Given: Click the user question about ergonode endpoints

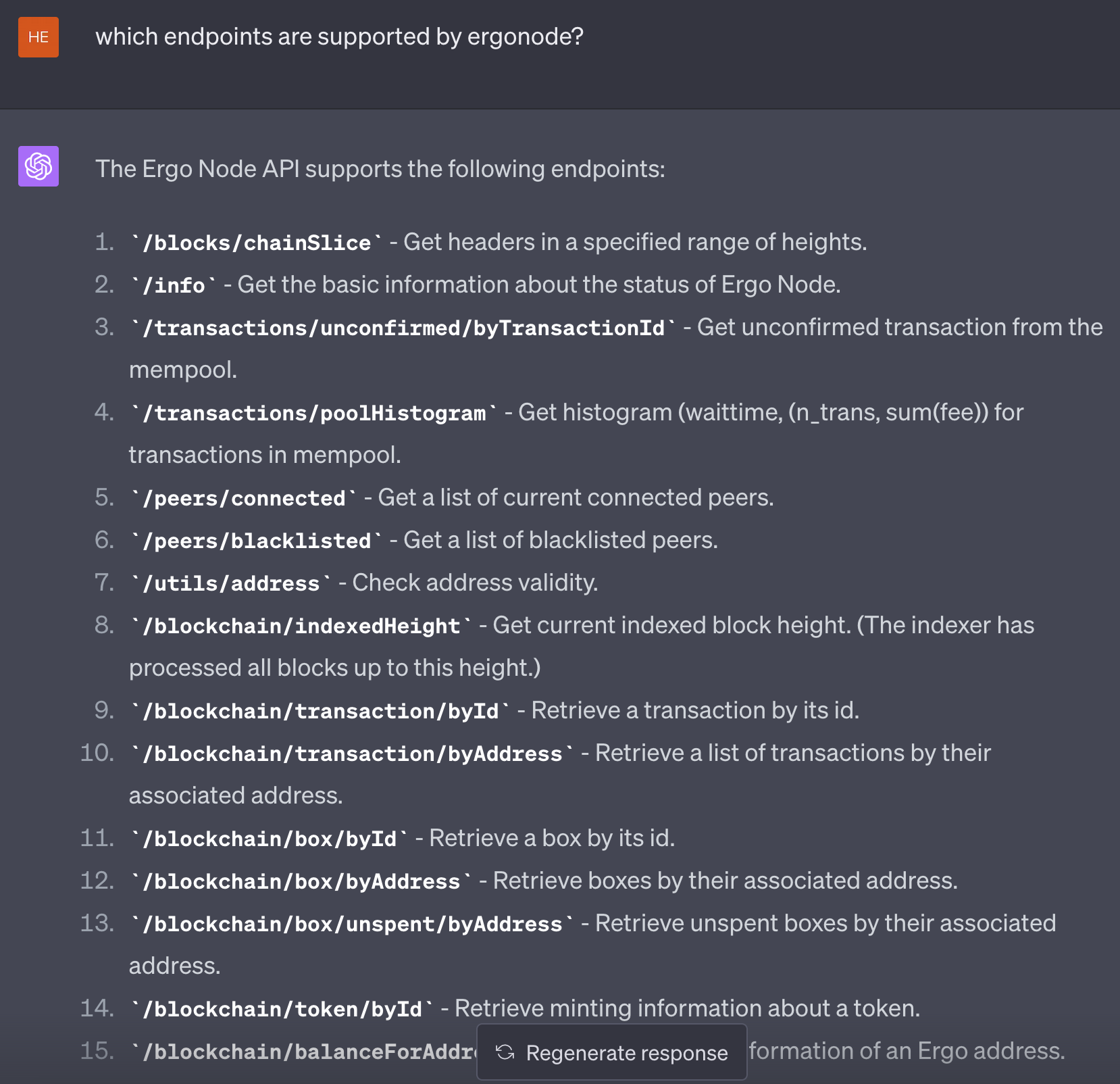Looking at the screenshot, I should [339, 36].
